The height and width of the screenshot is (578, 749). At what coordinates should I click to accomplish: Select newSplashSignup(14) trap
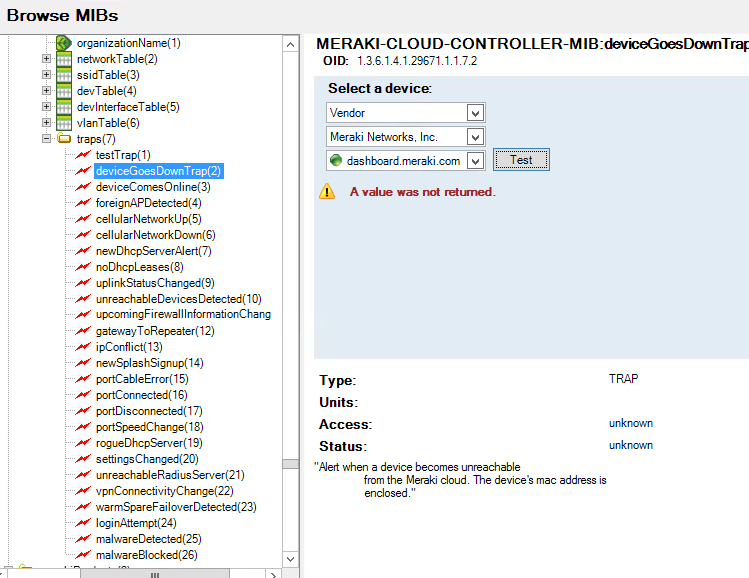150,363
